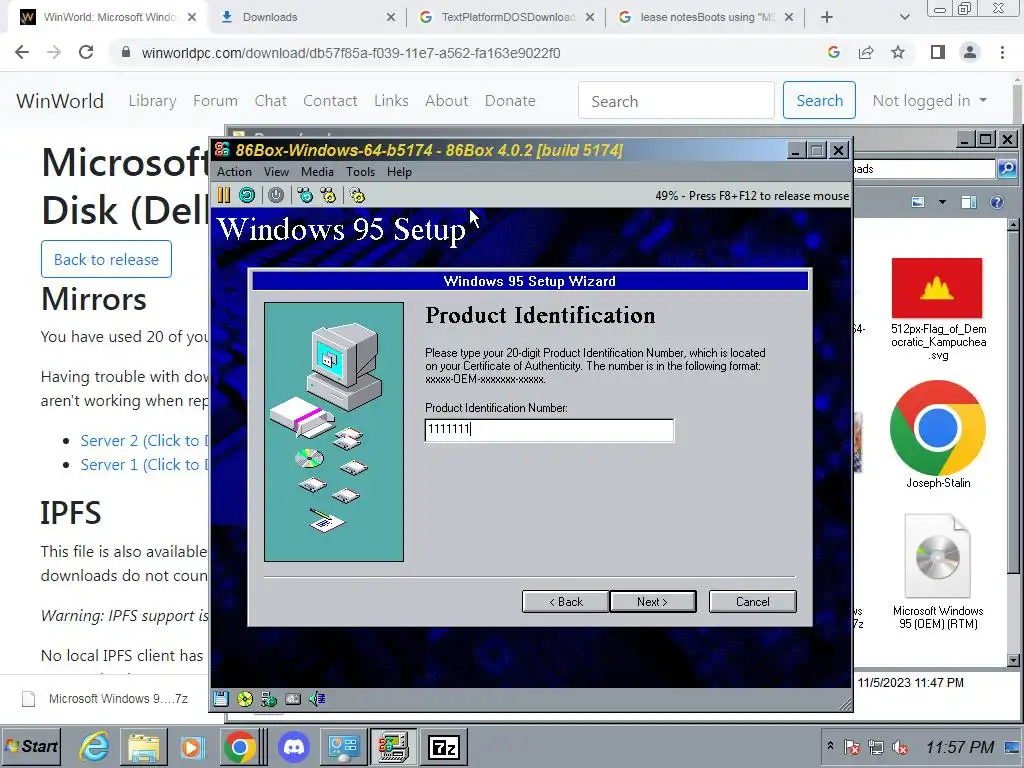Image resolution: width=1024 pixels, height=768 pixels.
Task: Click Back in Windows 95 Setup Wizard
Action: (x=566, y=601)
